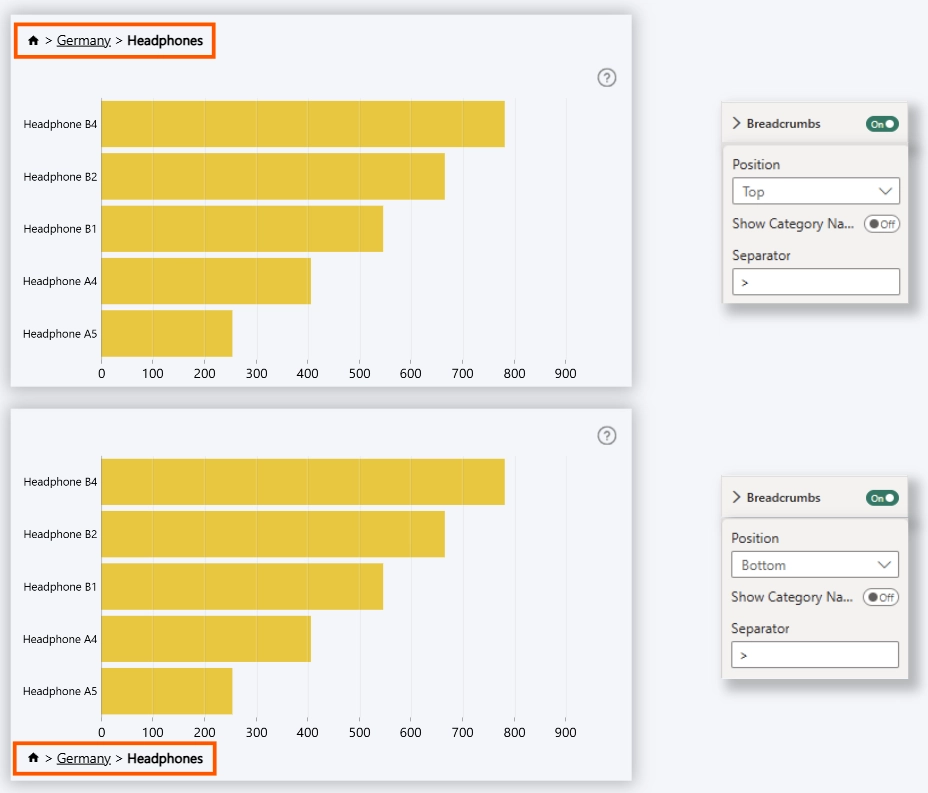Select Headphones in the lower chart's breadcrumb
This screenshot has width=928, height=793.
[x=165, y=759]
